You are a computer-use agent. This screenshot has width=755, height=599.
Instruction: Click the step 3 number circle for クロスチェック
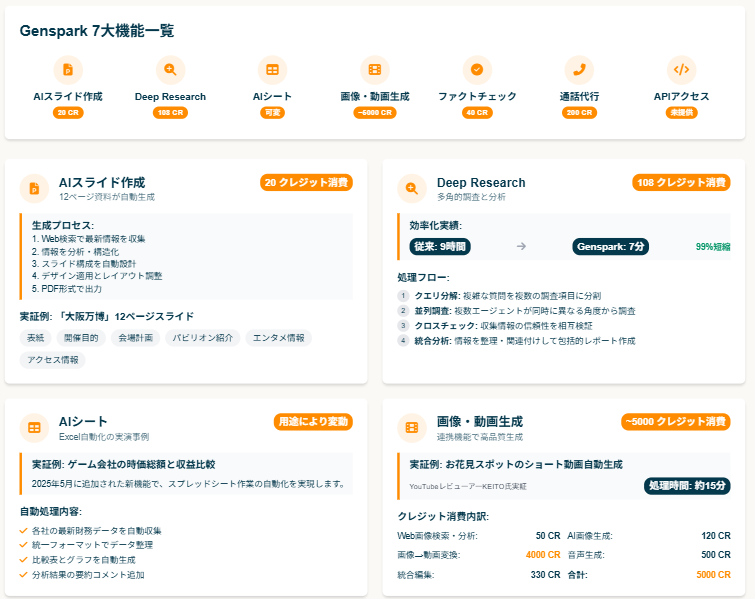403,326
